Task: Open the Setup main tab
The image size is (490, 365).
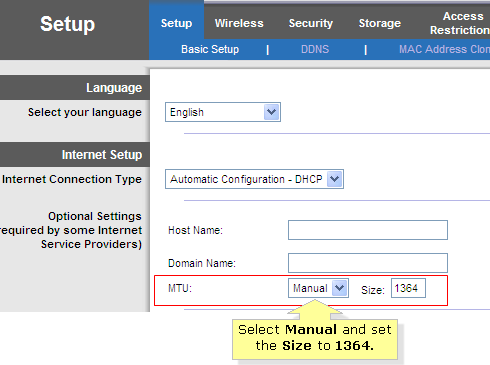Action: [x=176, y=23]
